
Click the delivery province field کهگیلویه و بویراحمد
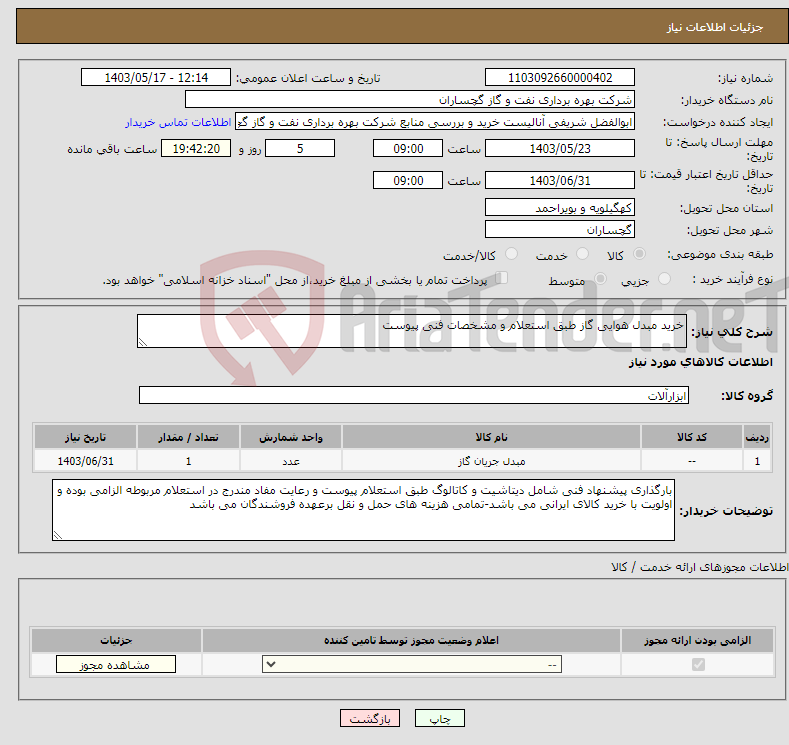pos(560,207)
